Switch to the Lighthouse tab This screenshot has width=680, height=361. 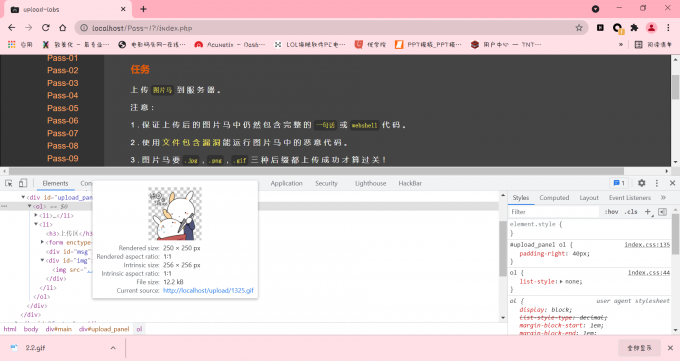pos(370,183)
